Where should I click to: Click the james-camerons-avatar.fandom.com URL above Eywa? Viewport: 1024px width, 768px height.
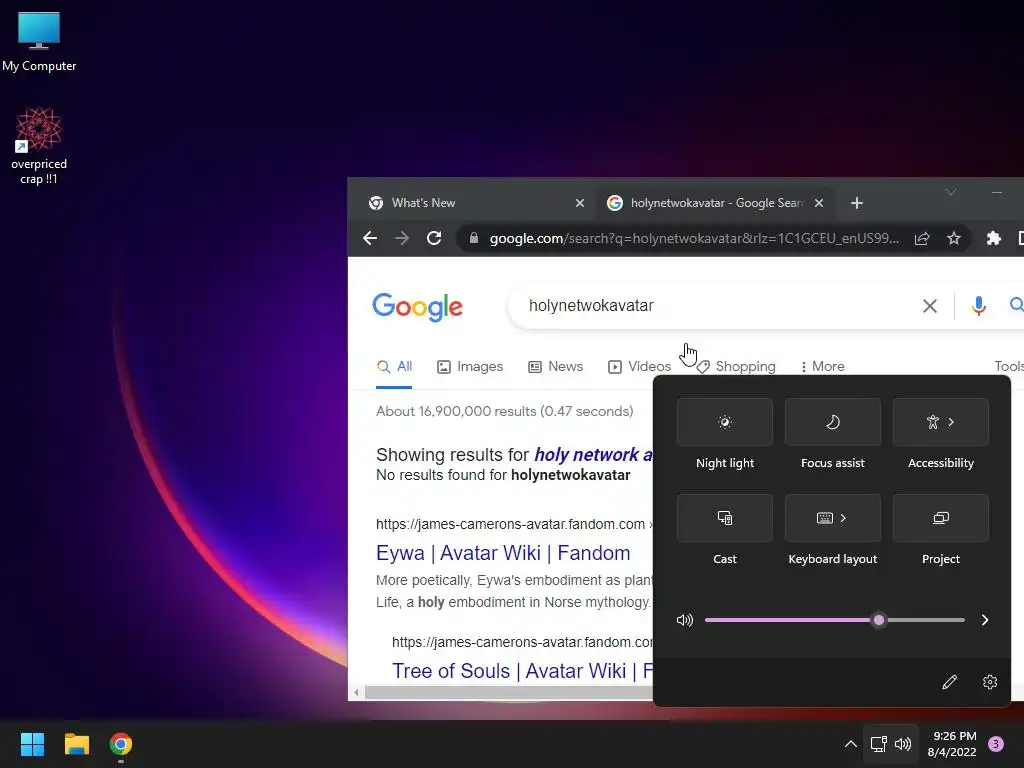coord(510,524)
